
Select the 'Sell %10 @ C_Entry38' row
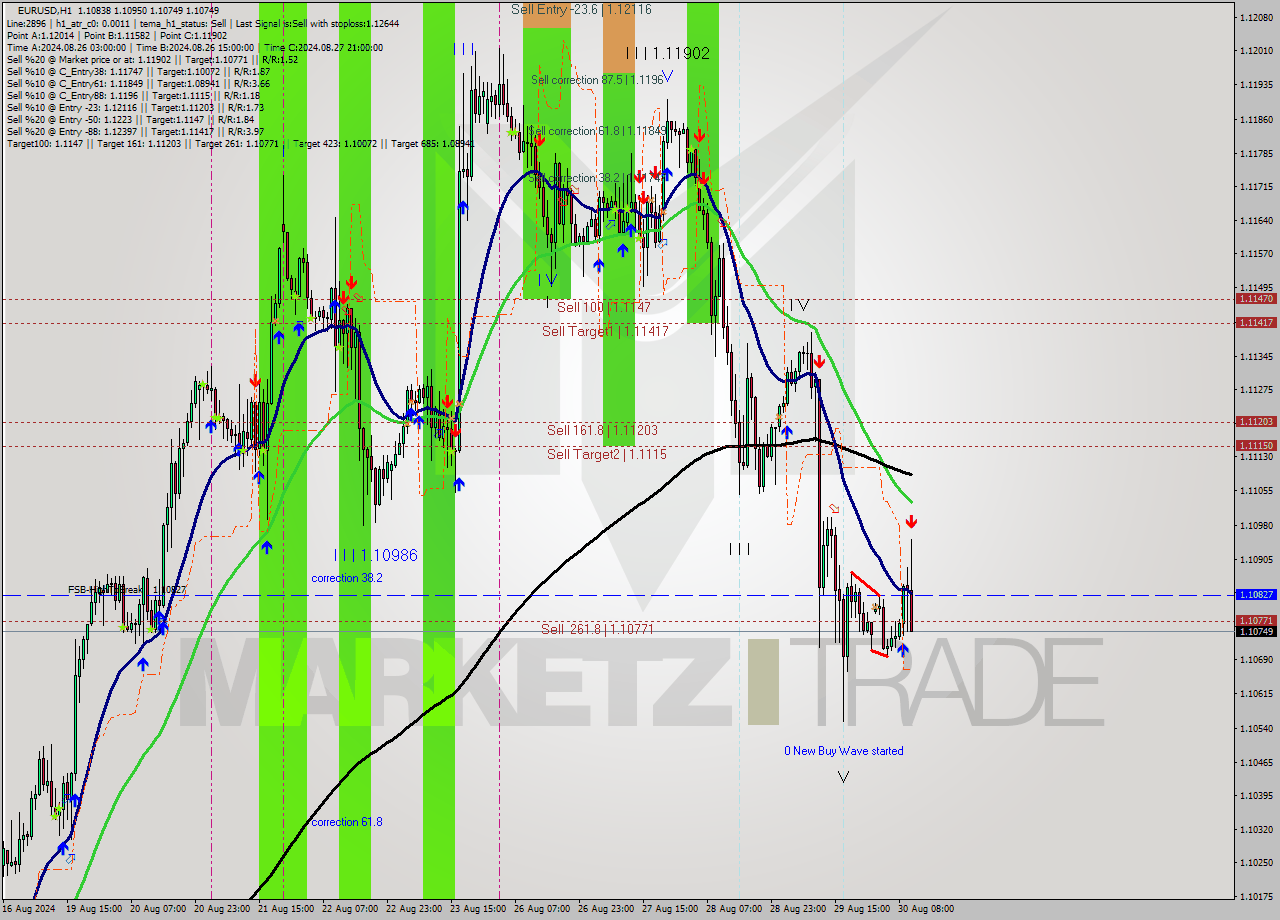click(x=138, y=71)
